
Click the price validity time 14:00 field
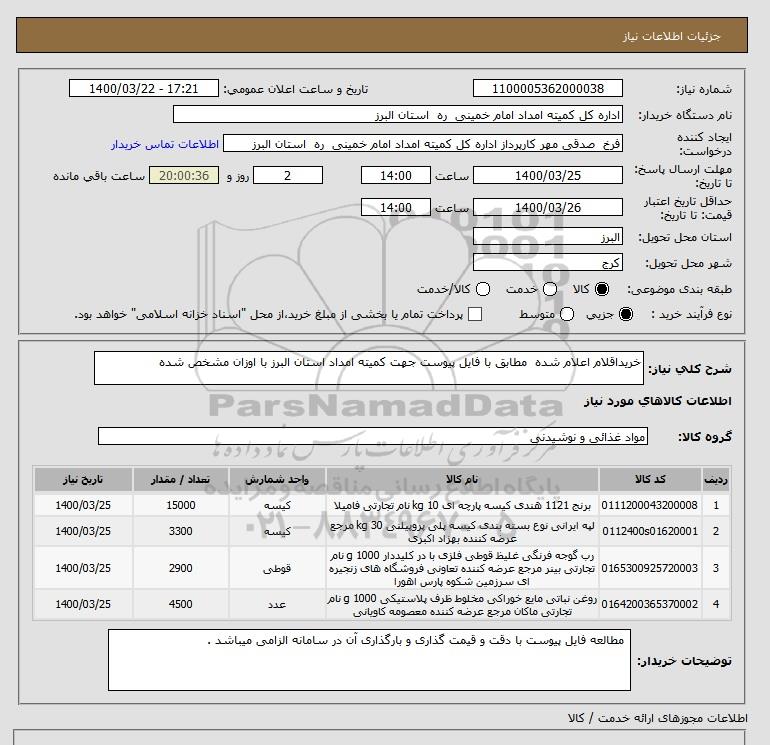tap(396, 207)
